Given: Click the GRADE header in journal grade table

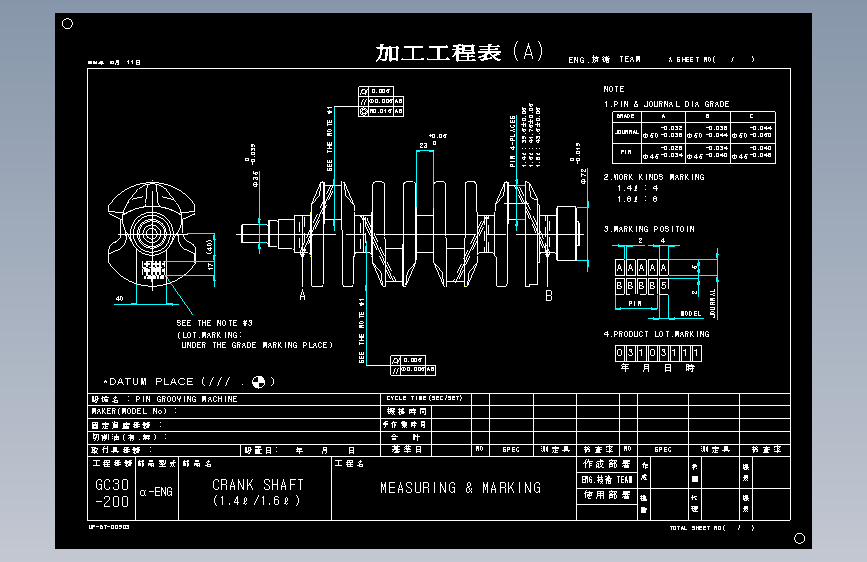Looking at the screenshot, I should 626,117.
